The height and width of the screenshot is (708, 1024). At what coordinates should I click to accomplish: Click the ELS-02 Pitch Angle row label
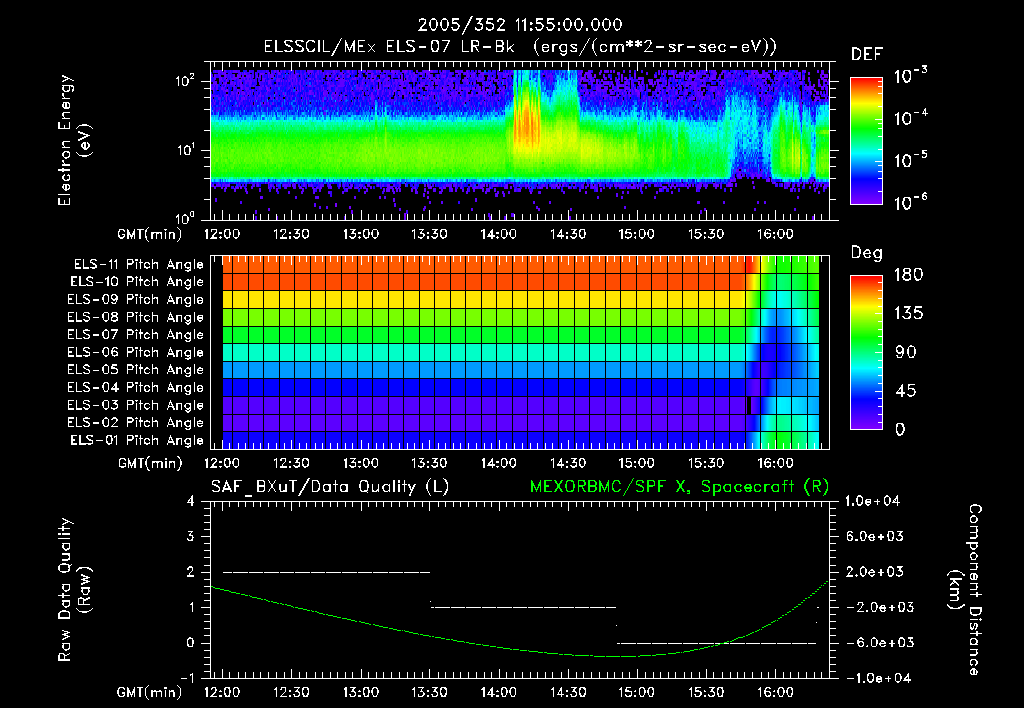[136, 423]
